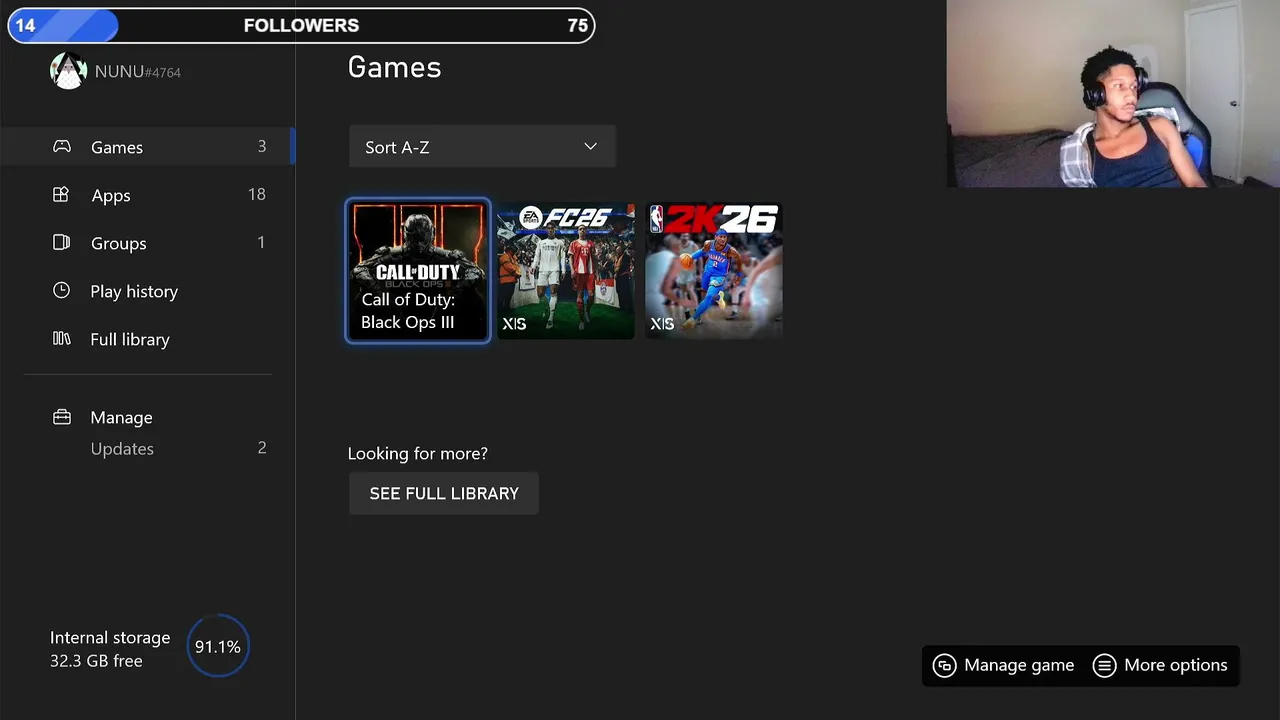The image size is (1280, 720).
Task: Open the Sort A-Z dropdown
Action: tap(482, 147)
